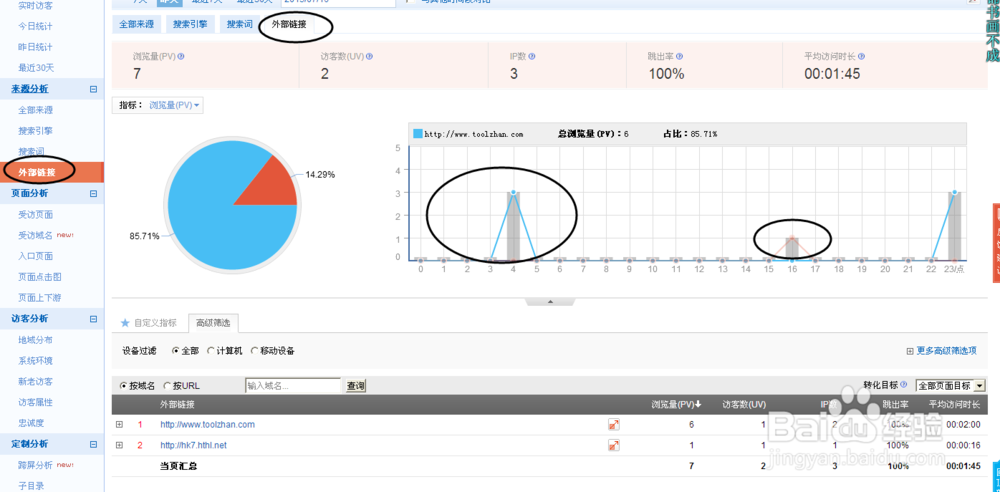Collapse 访客分析 sidebar section
The image size is (1000, 492).
click(93, 318)
